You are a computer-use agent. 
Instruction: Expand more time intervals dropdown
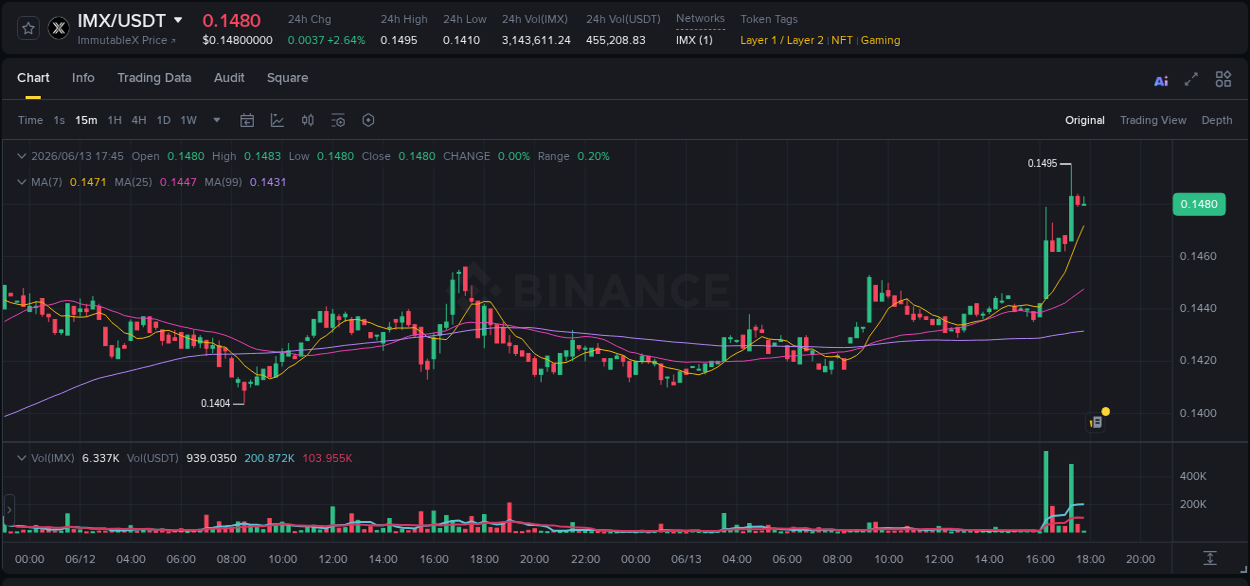point(217,120)
